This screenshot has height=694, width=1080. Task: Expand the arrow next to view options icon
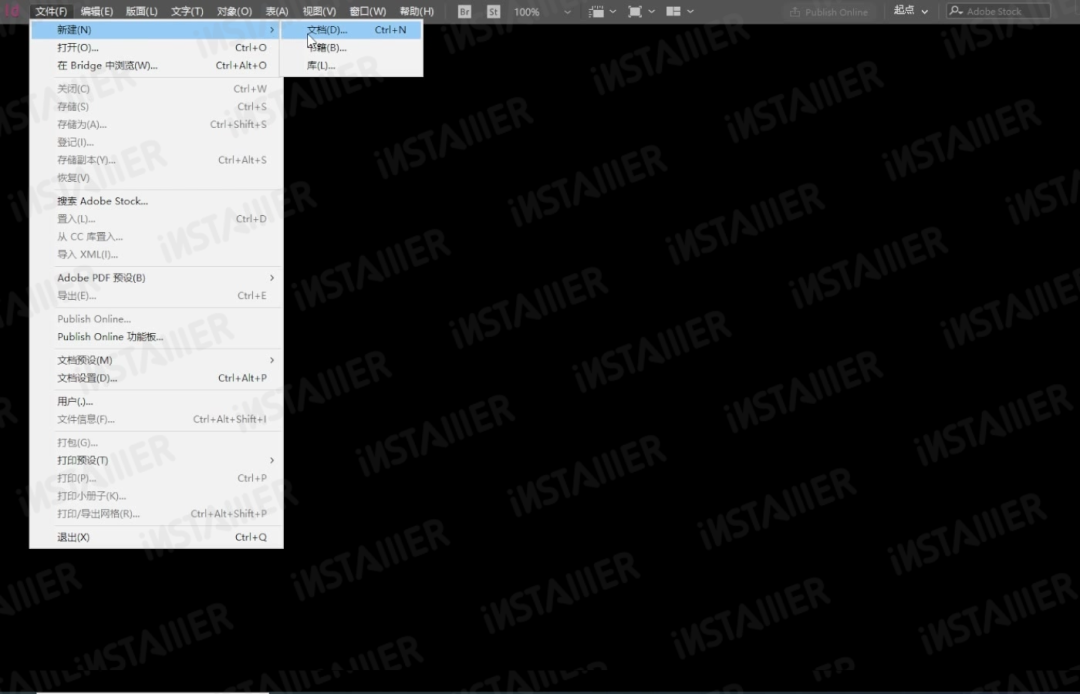tap(613, 12)
